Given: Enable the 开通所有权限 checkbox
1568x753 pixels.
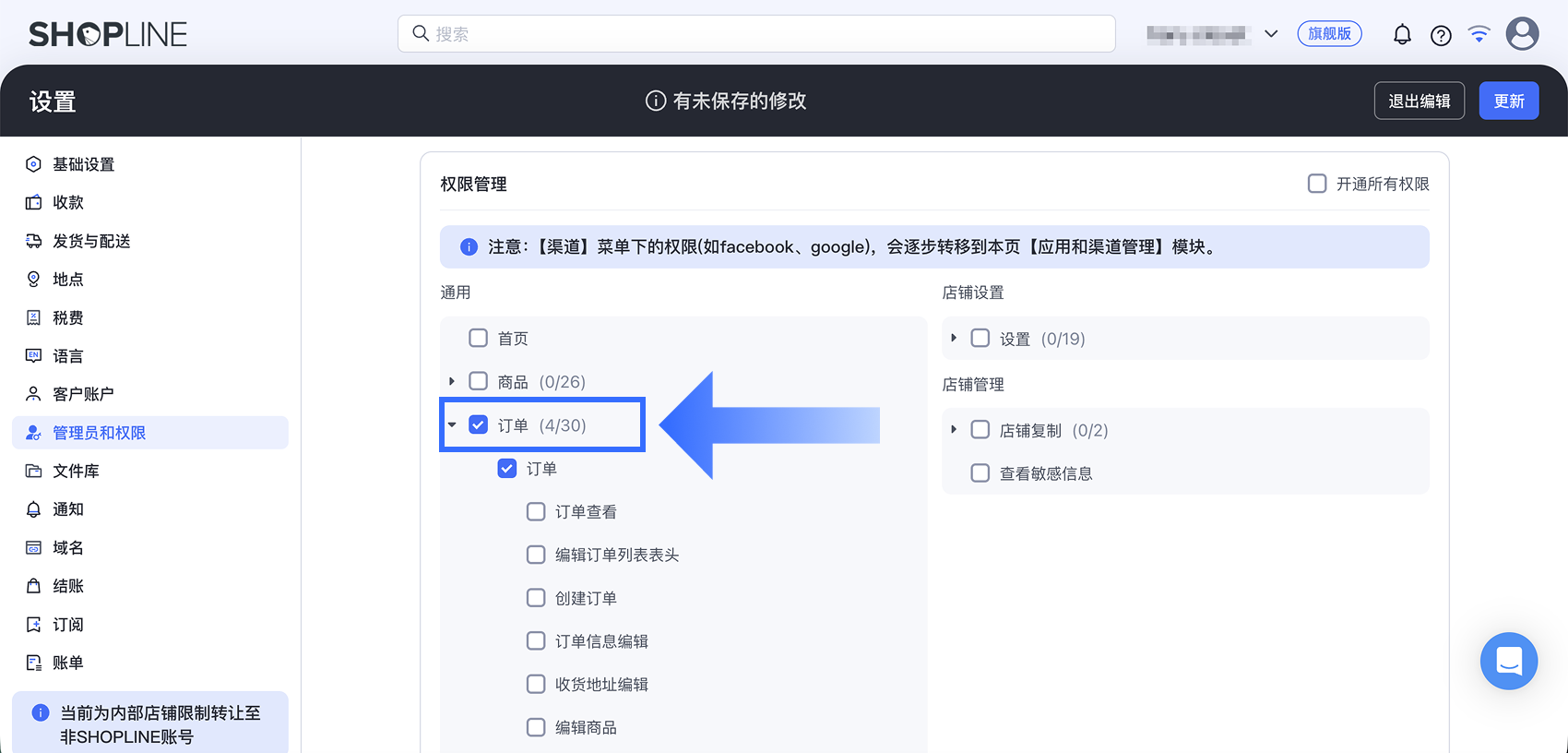Looking at the screenshot, I should 1317,184.
